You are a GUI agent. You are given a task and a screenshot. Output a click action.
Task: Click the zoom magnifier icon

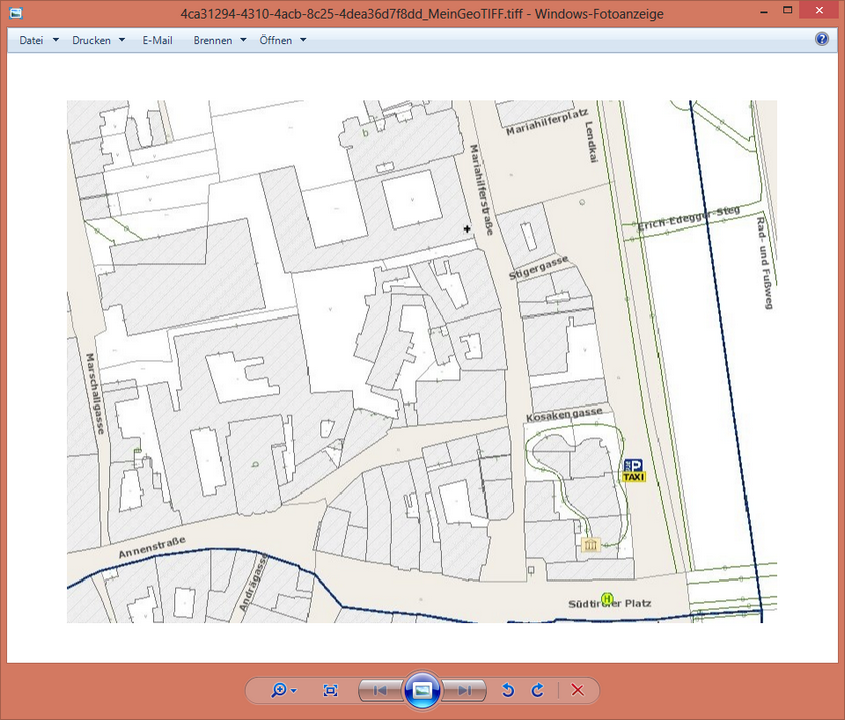tap(280, 690)
